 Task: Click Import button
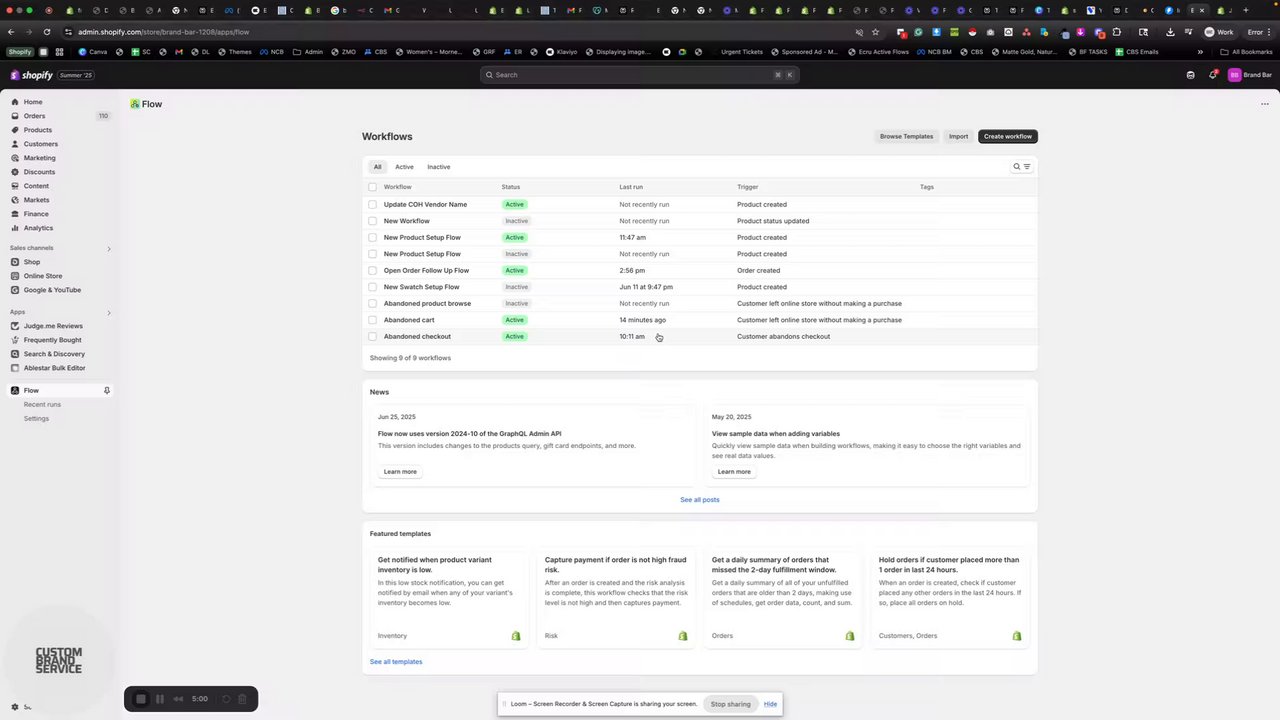click(958, 136)
